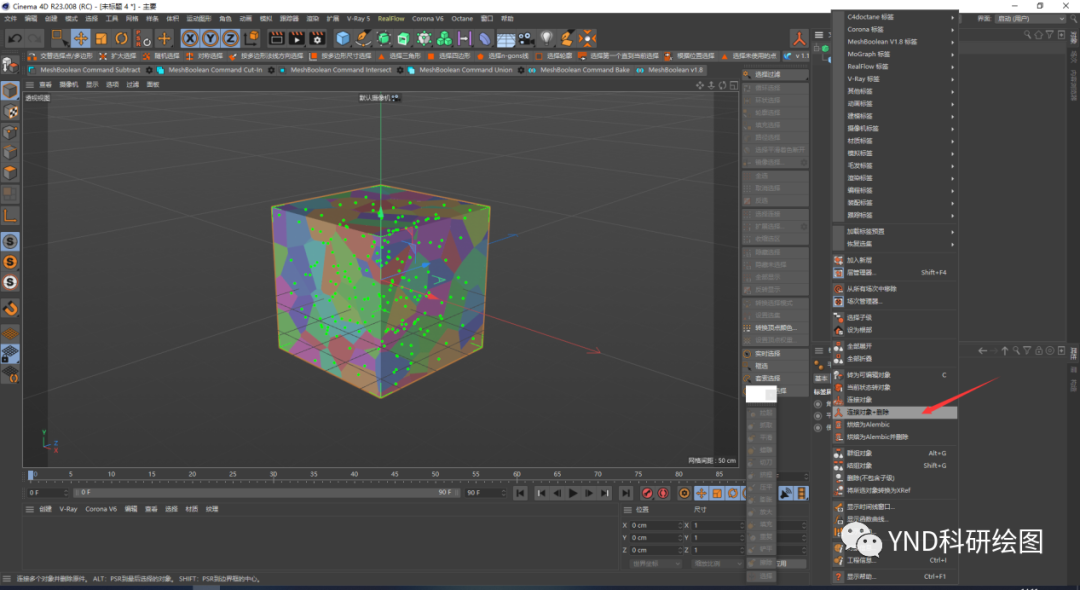Image resolution: width=1080 pixels, height=590 pixels.
Task: Click the Coordinate System toggle icon
Action: 252,39
